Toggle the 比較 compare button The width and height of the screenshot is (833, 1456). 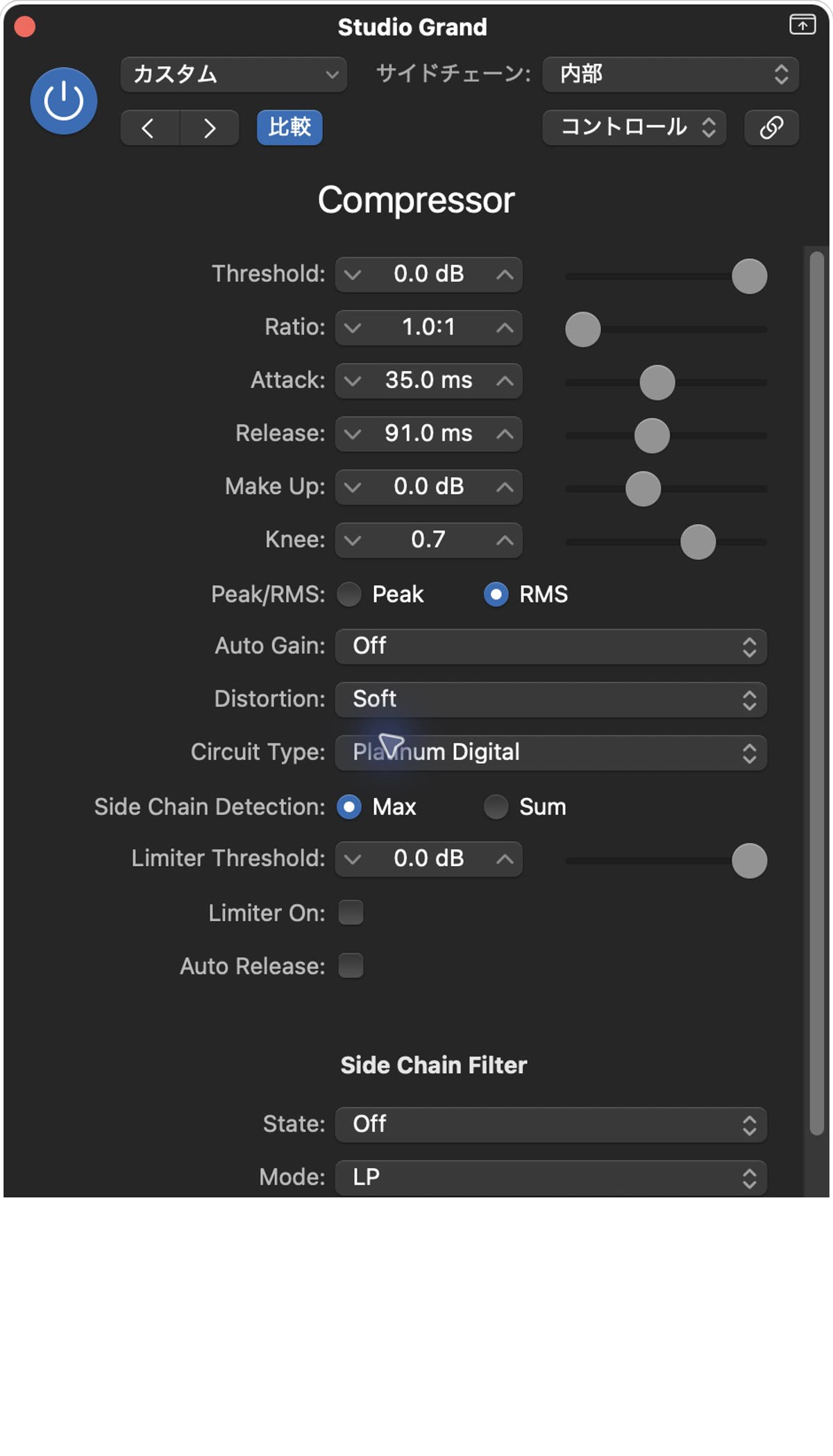tap(289, 128)
